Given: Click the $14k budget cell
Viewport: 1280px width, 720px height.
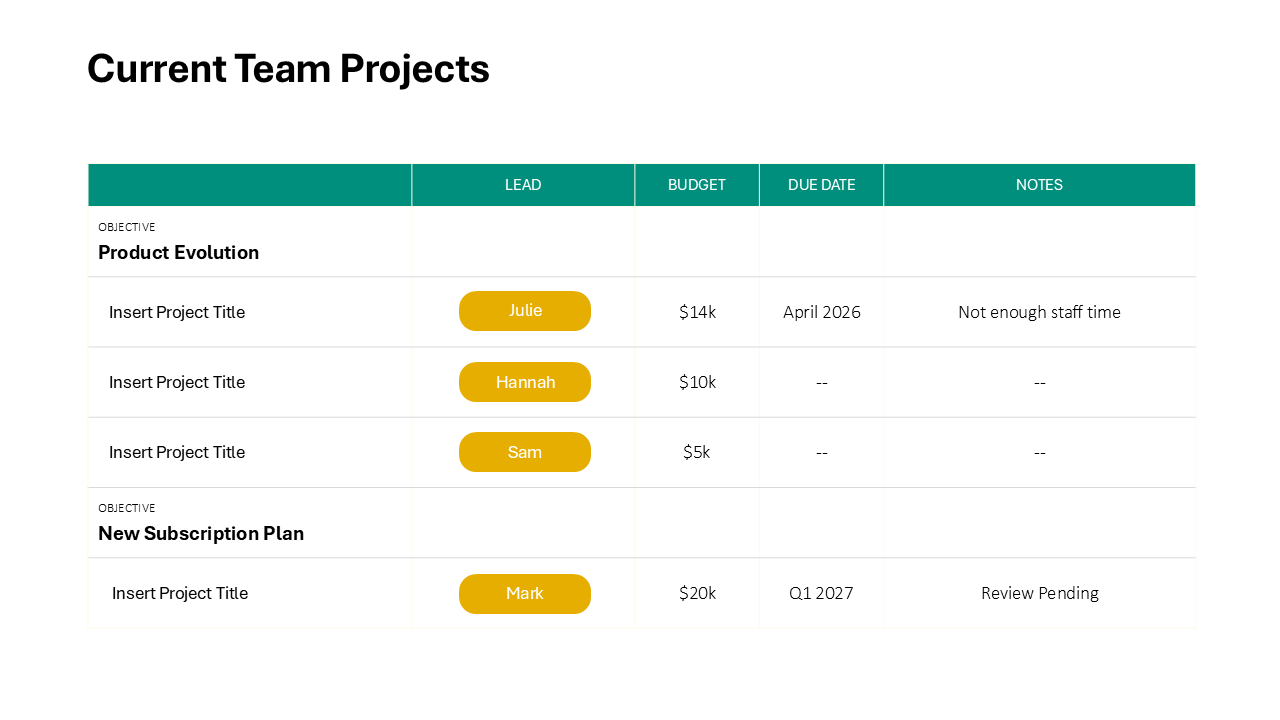Looking at the screenshot, I should (696, 311).
